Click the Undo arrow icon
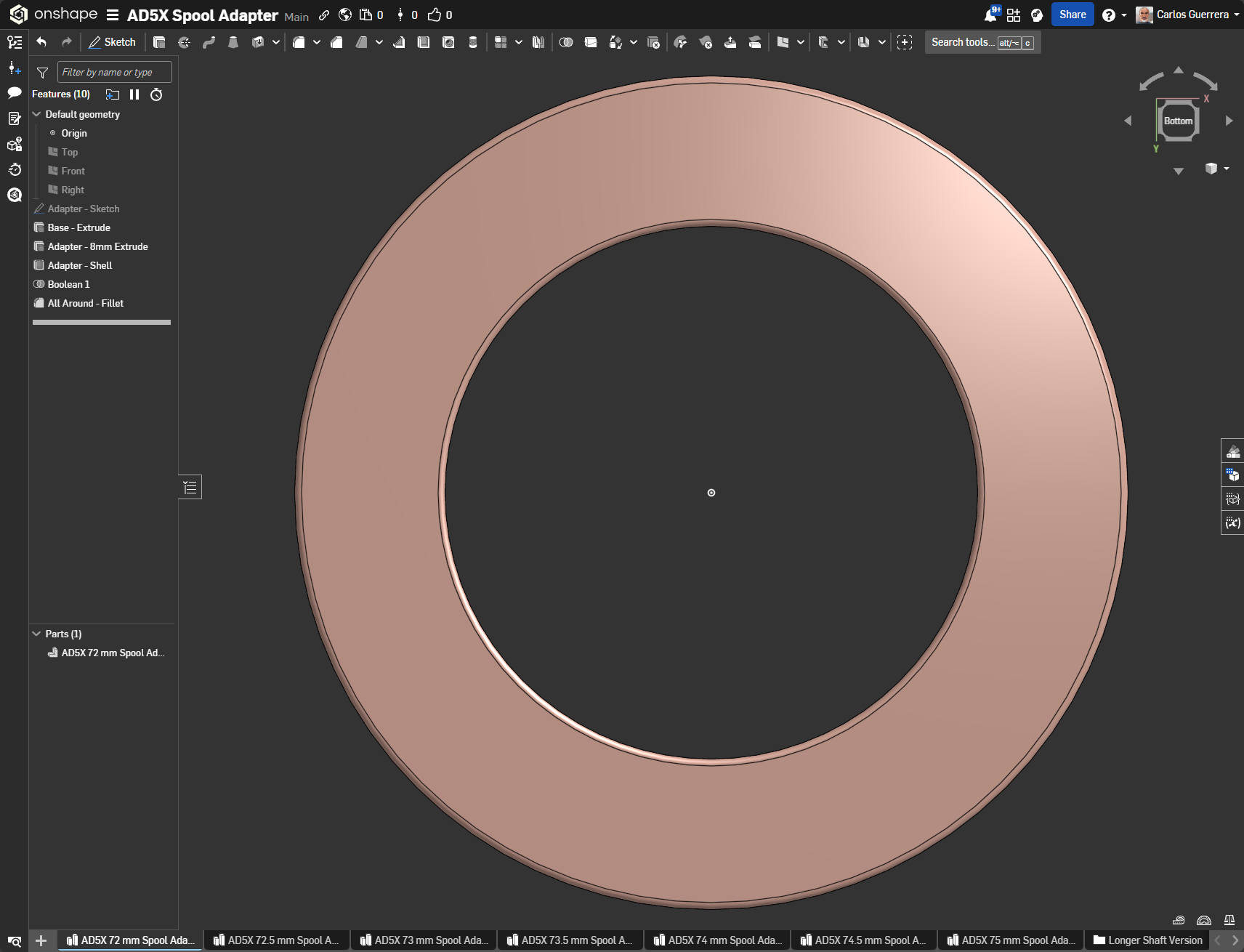Image resolution: width=1244 pixels, height=952 pixels. click(x=41, y=42)
